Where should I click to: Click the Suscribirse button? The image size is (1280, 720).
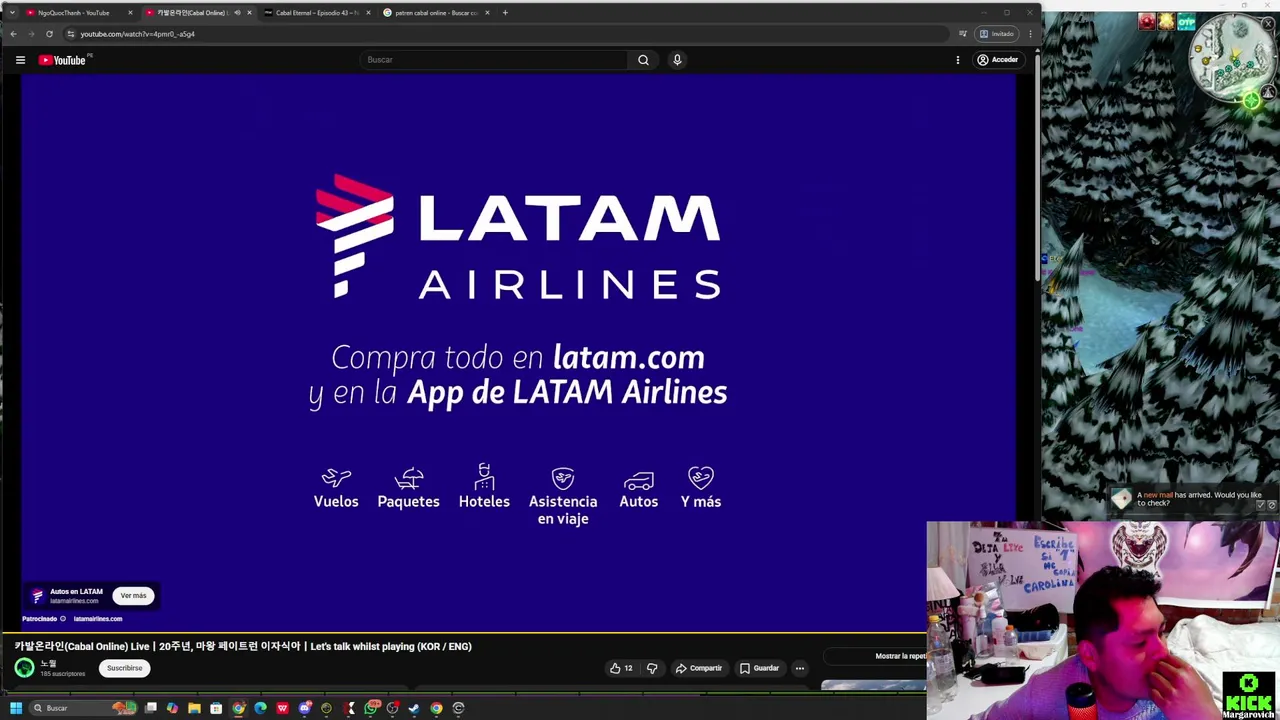pyautogui.click(x=125, y=668)
